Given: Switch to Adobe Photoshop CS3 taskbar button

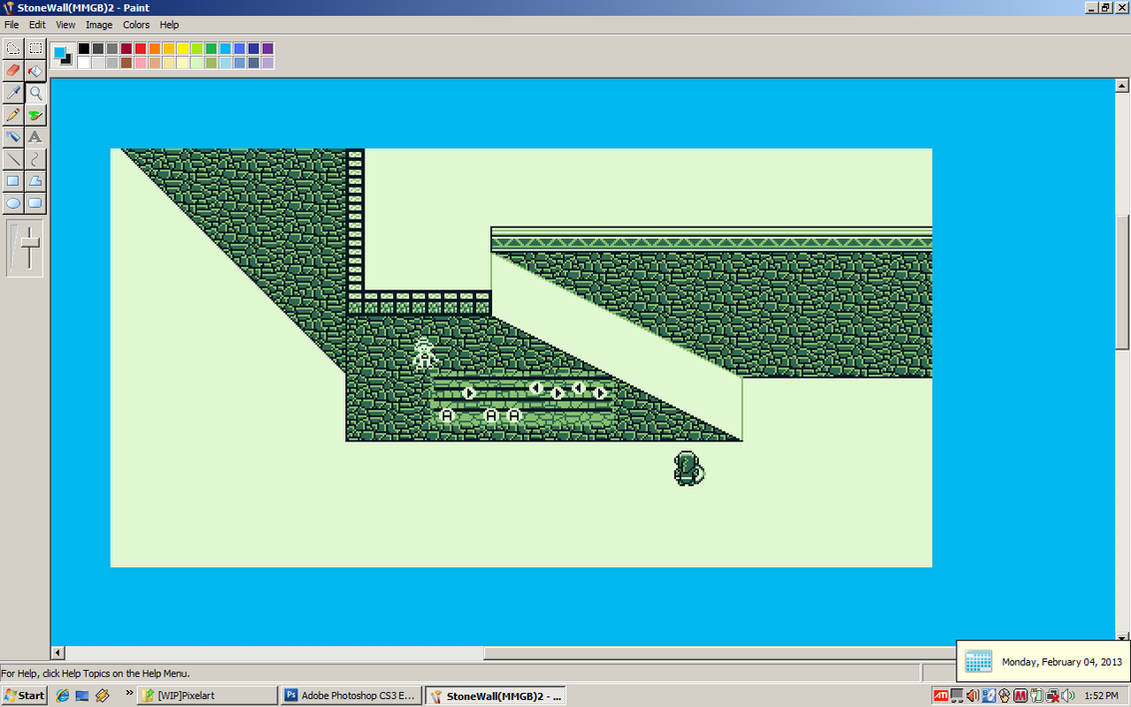Looking at the screenshot, I should [x=351, y=695].
